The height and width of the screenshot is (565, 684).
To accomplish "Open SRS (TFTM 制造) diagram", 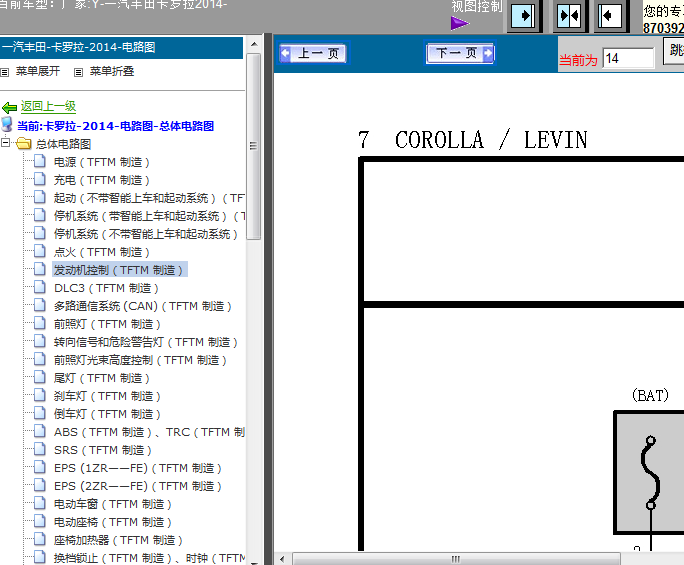I will click(x=103, y=450).
